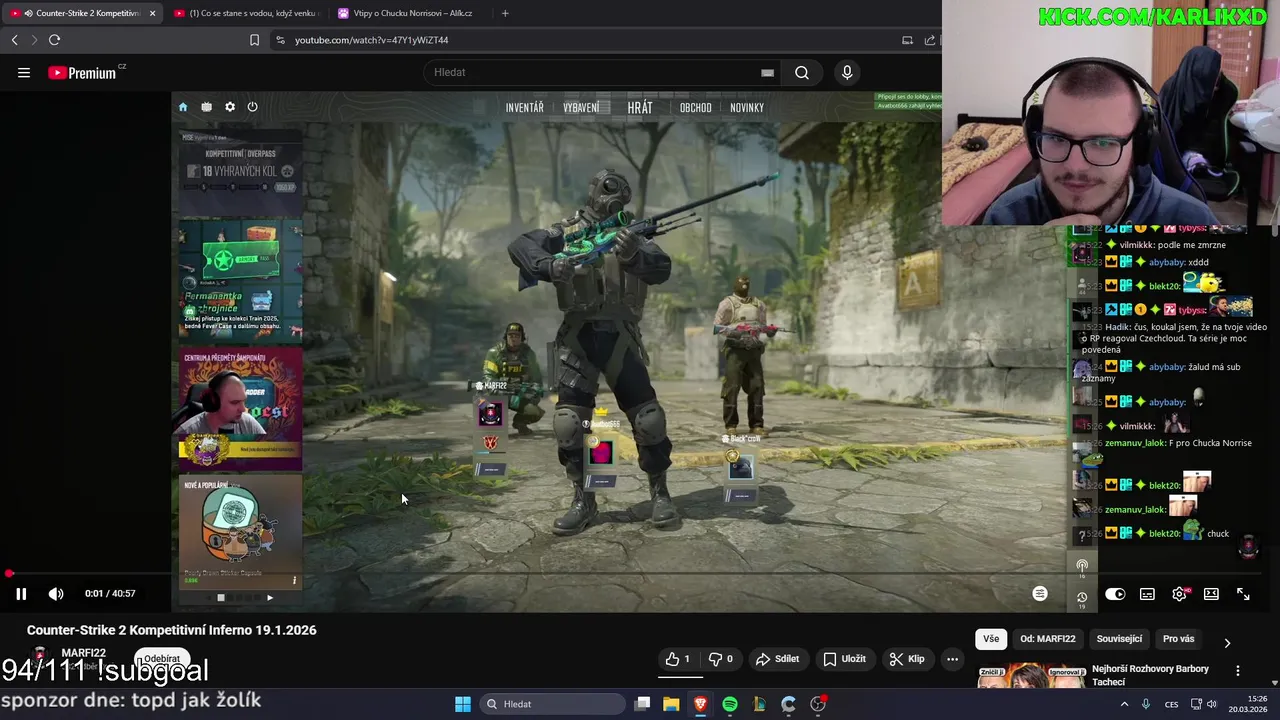Select the Od: MARFI22 filter chip
This screenshot has width=1280, height=720.
(1048, 639)
